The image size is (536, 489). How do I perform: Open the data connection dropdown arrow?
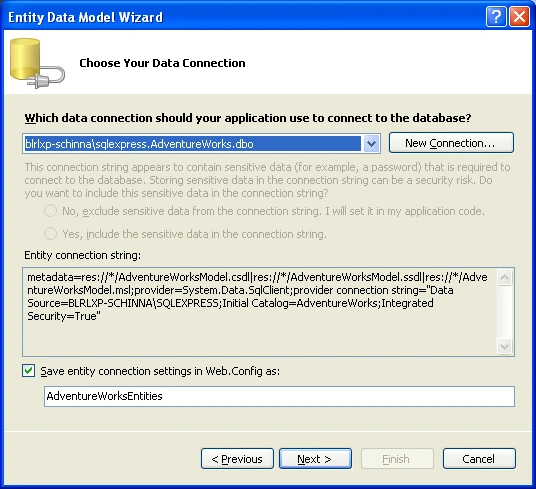pyautogui.click(x=371, y=144)
